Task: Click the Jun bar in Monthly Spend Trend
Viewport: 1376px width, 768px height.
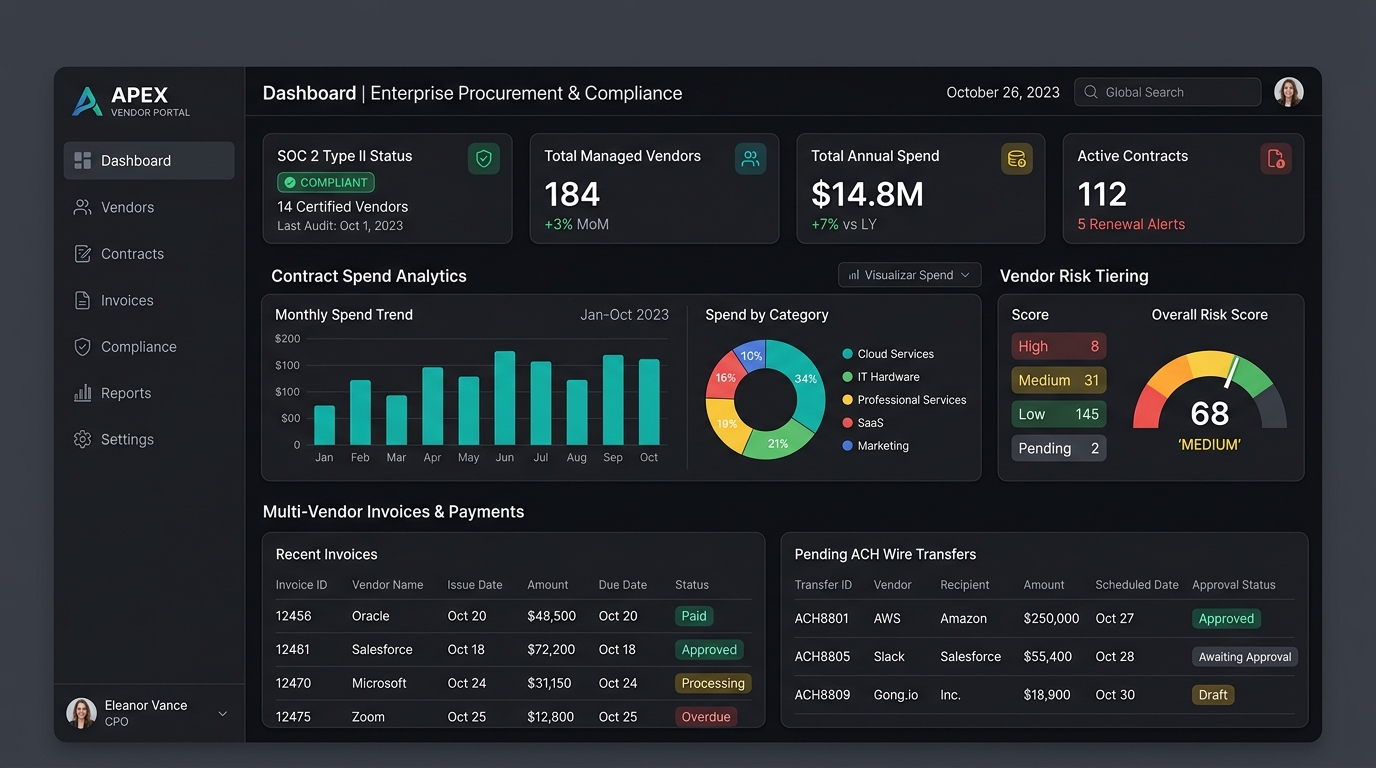Action: pyautogui.click(x=505, y=398)
